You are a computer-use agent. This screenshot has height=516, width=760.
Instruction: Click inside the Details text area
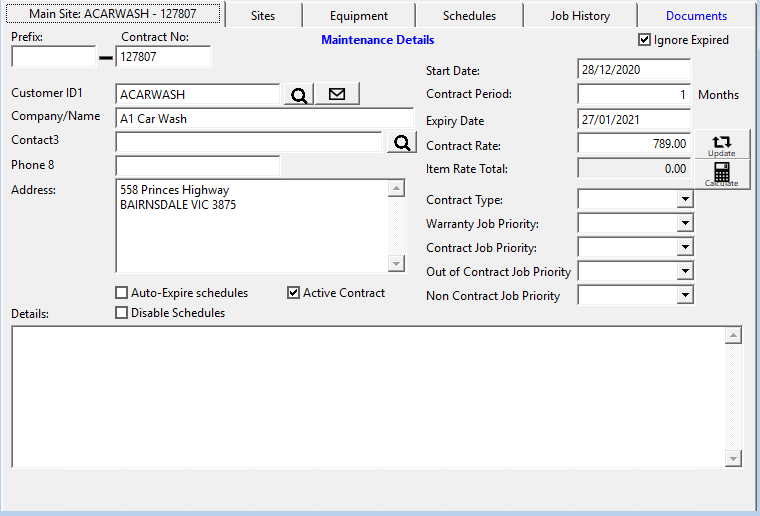pos(370,395)
